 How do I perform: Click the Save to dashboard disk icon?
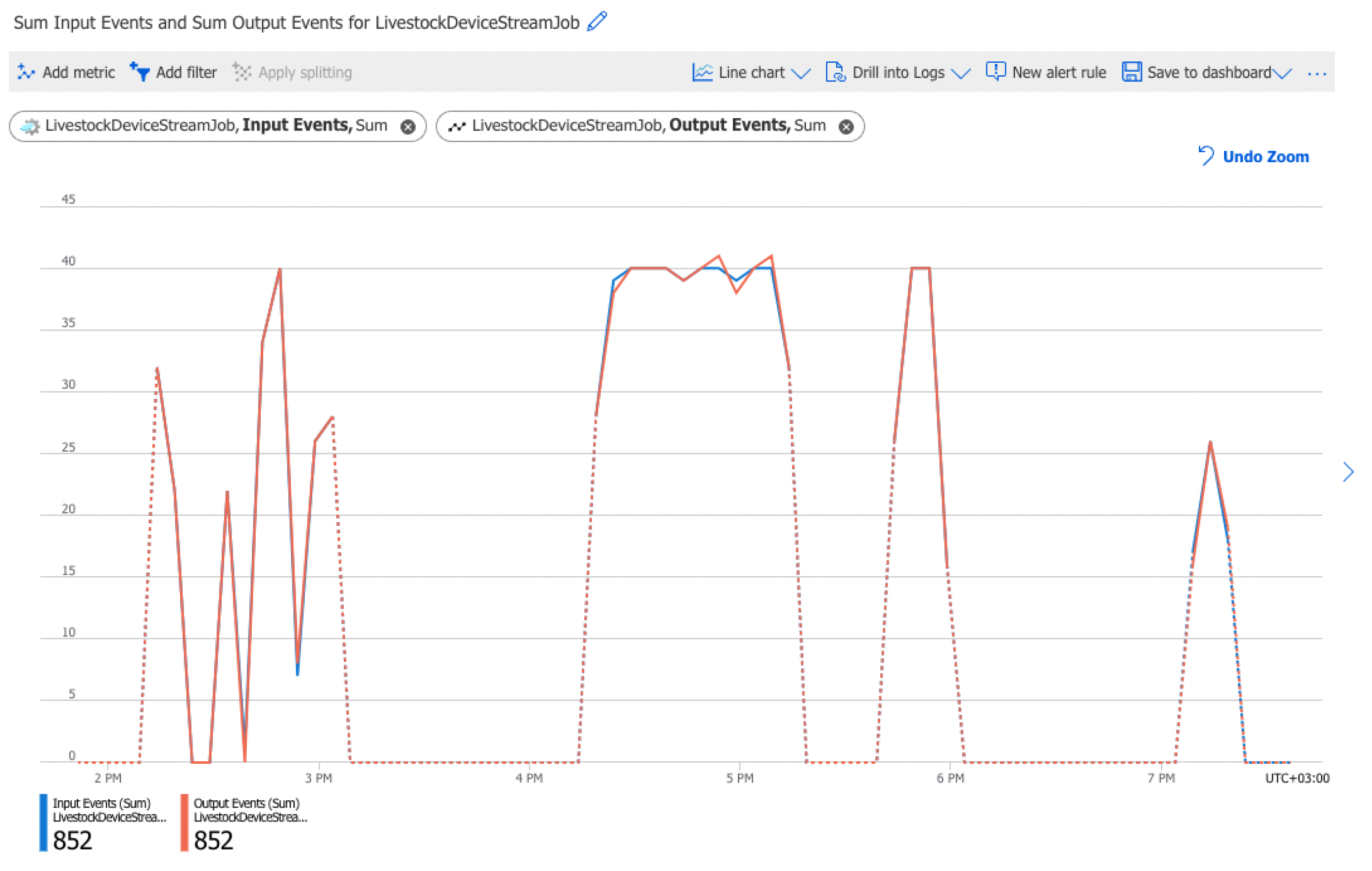tap(1131, 72)
